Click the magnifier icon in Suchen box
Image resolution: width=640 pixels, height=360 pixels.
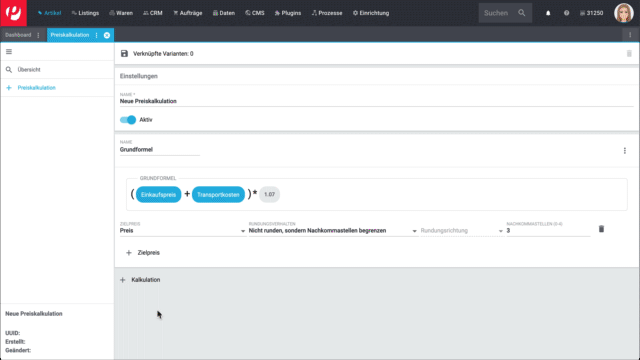click(522, 13)
